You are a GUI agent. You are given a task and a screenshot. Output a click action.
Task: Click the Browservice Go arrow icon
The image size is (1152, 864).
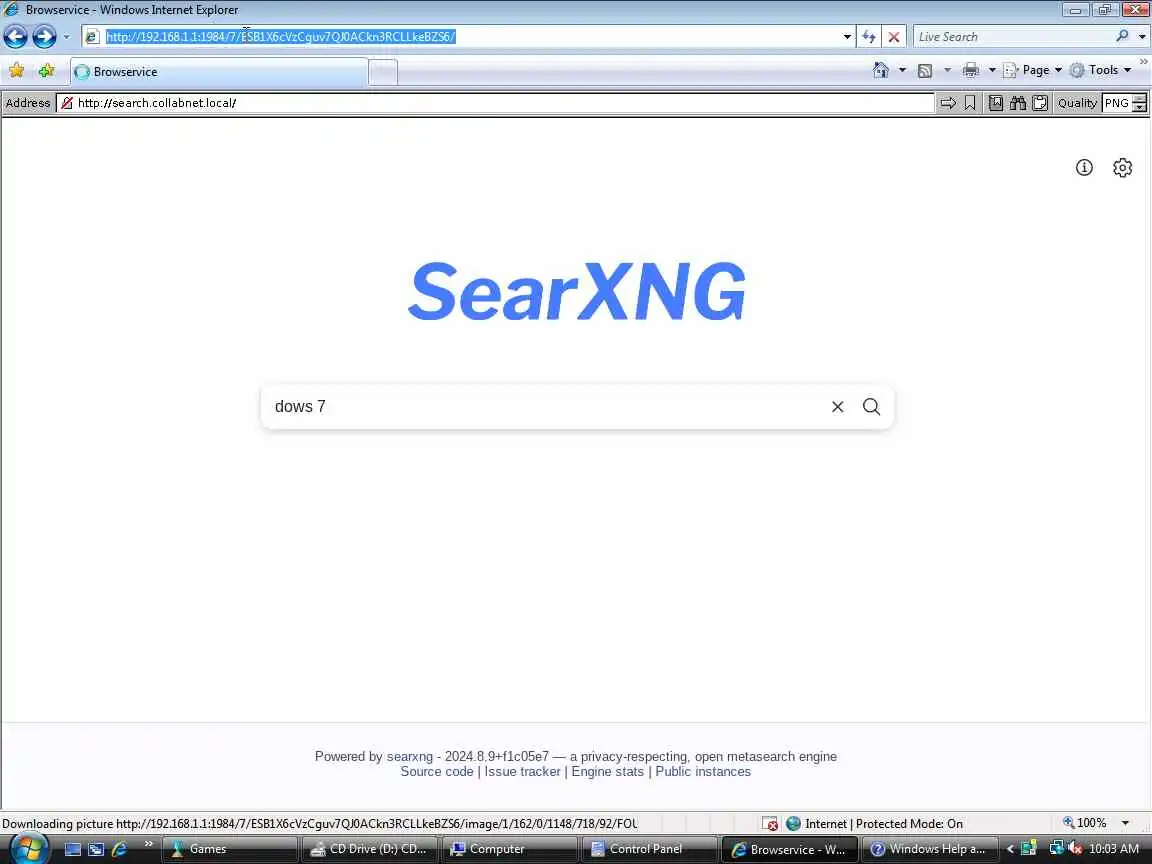(x=948, y=103)
